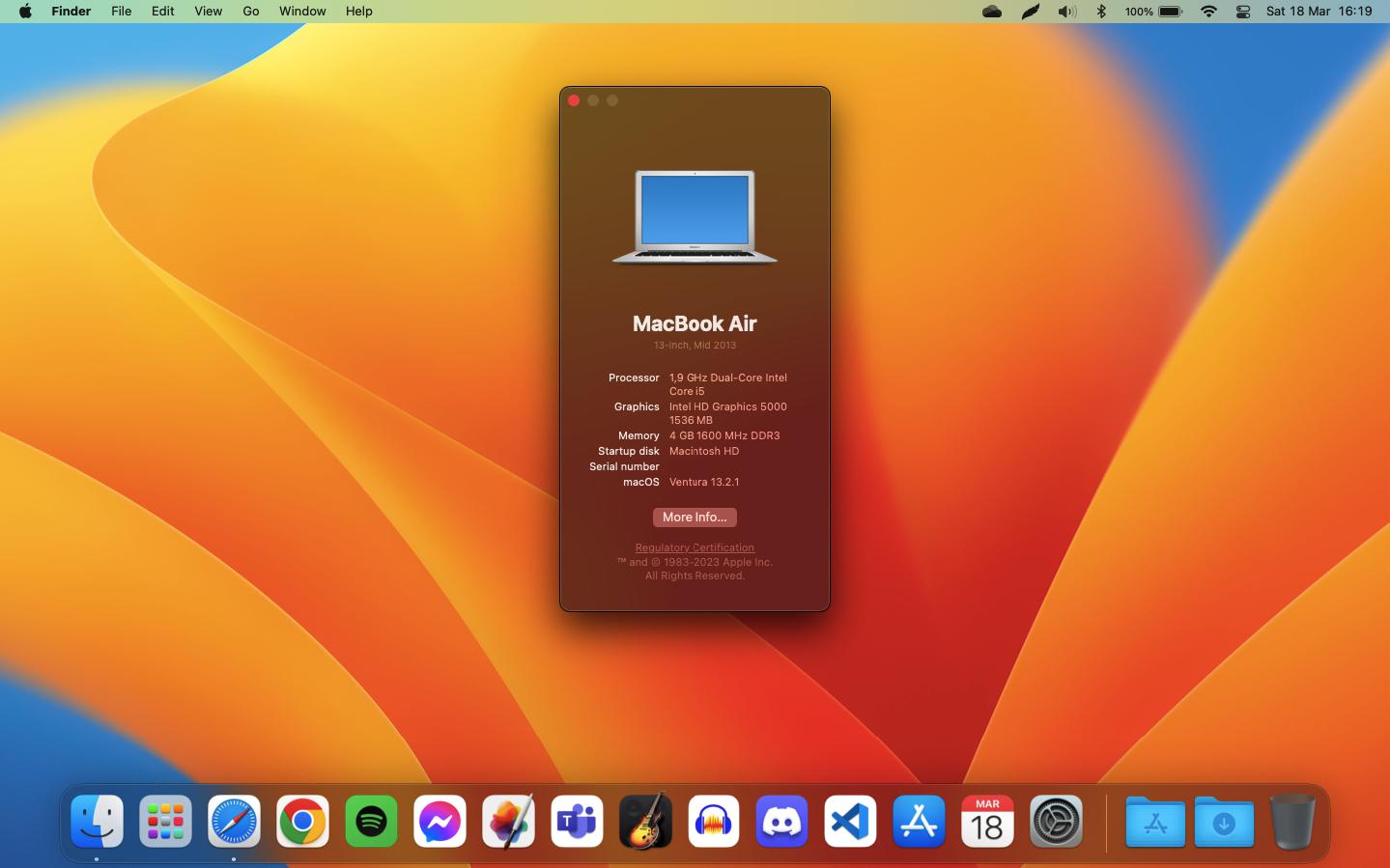
Task: Open Safari
Action: (x=234, y=821)
